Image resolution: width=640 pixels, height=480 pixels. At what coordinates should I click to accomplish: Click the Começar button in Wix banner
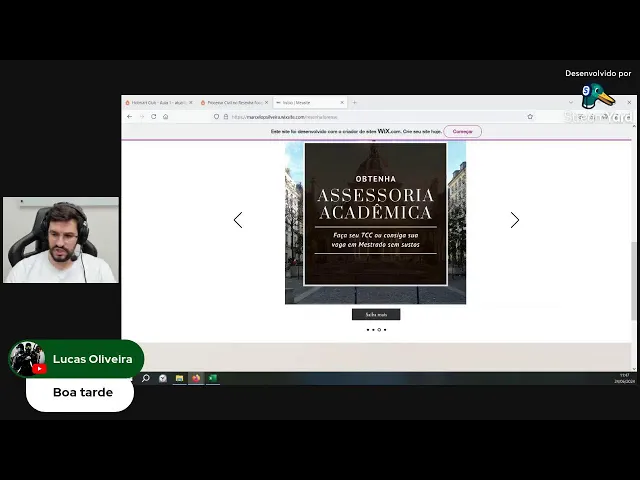(462, 131)
